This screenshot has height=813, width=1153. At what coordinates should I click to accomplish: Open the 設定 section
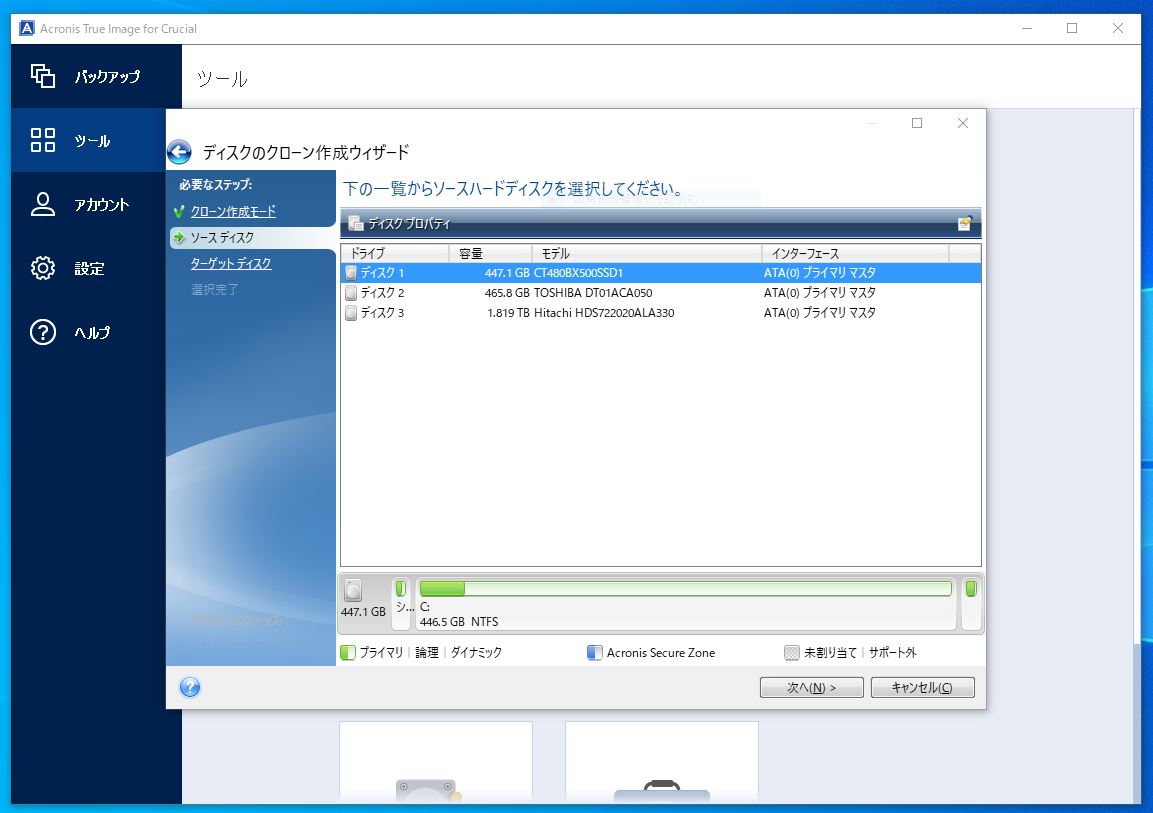pos(88,268)
